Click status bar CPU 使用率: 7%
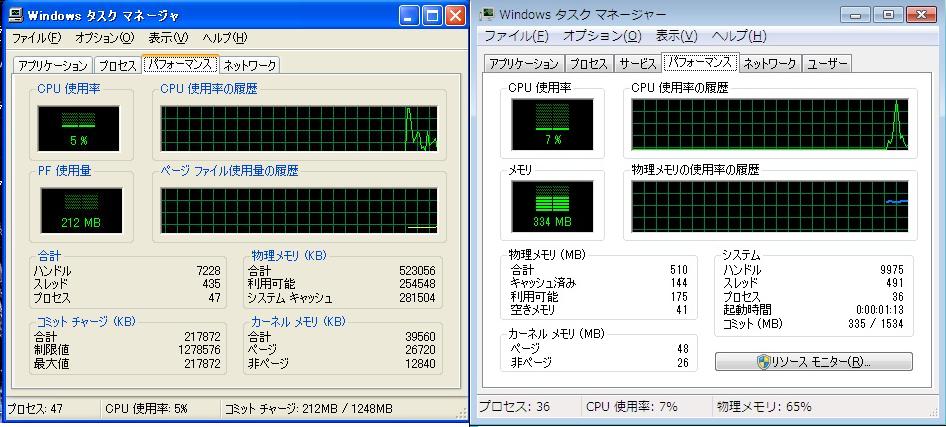 [632, 407]
